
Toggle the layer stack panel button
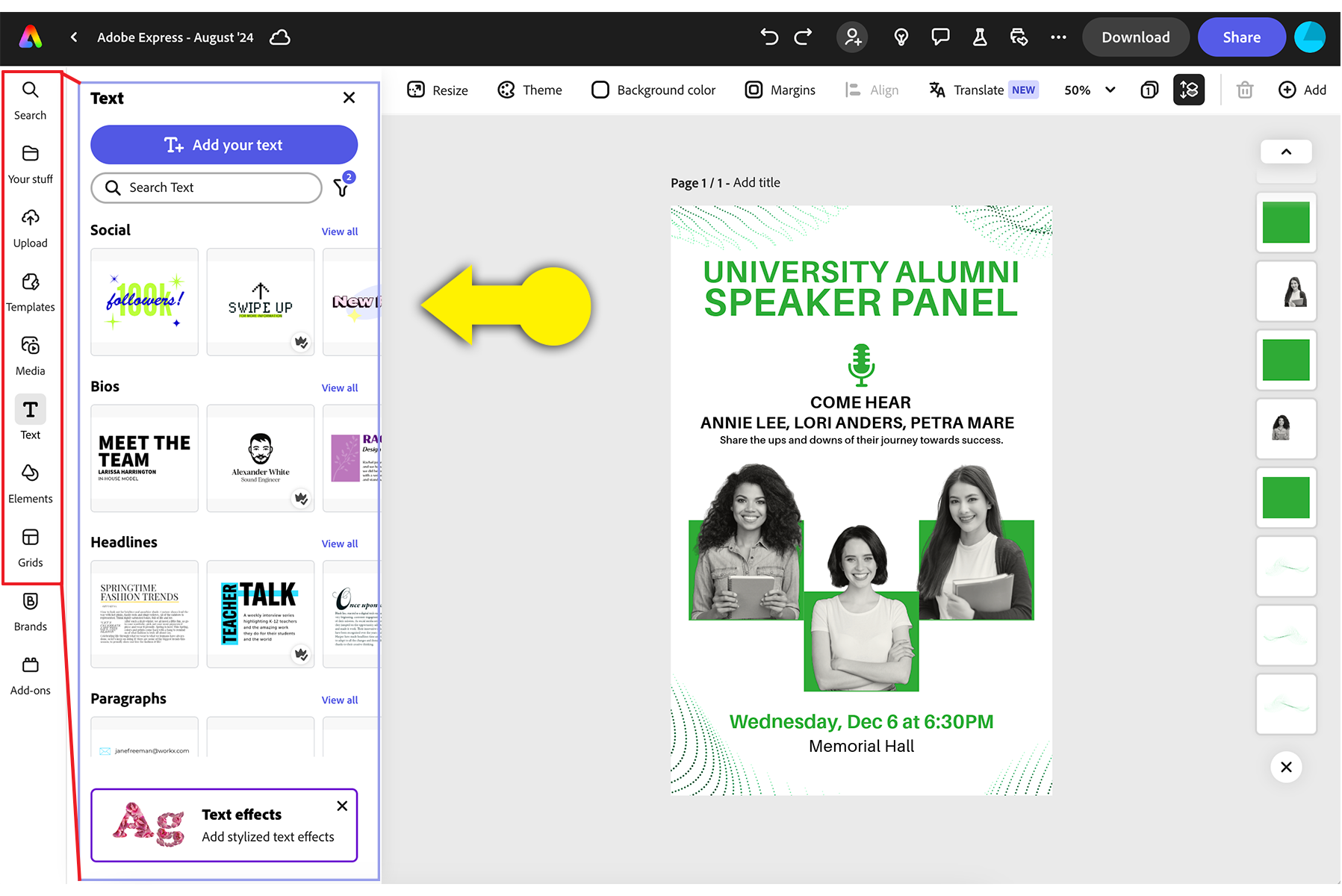pos(1188,90)
